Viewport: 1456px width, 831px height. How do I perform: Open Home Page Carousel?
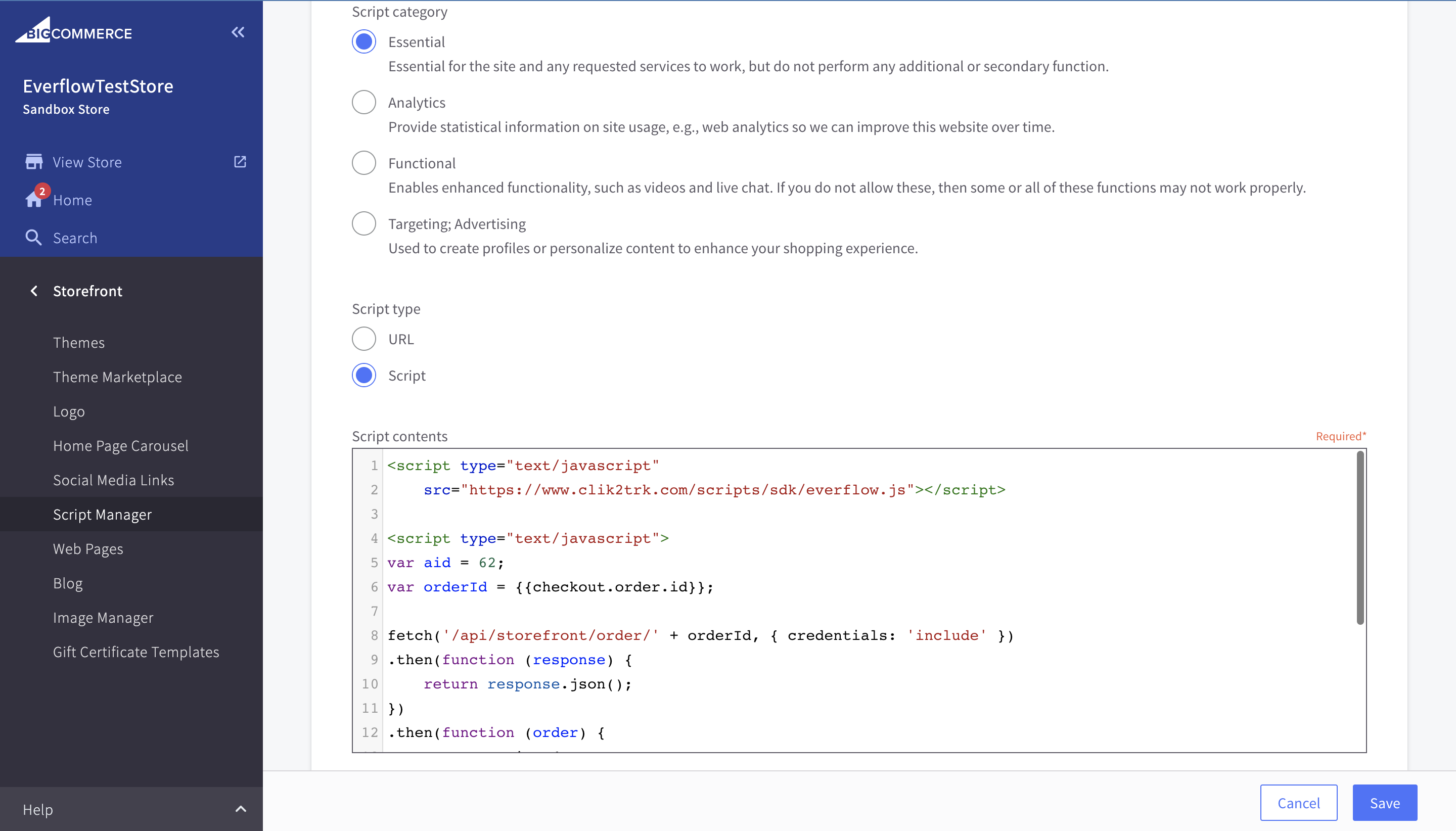click(120, 446)
